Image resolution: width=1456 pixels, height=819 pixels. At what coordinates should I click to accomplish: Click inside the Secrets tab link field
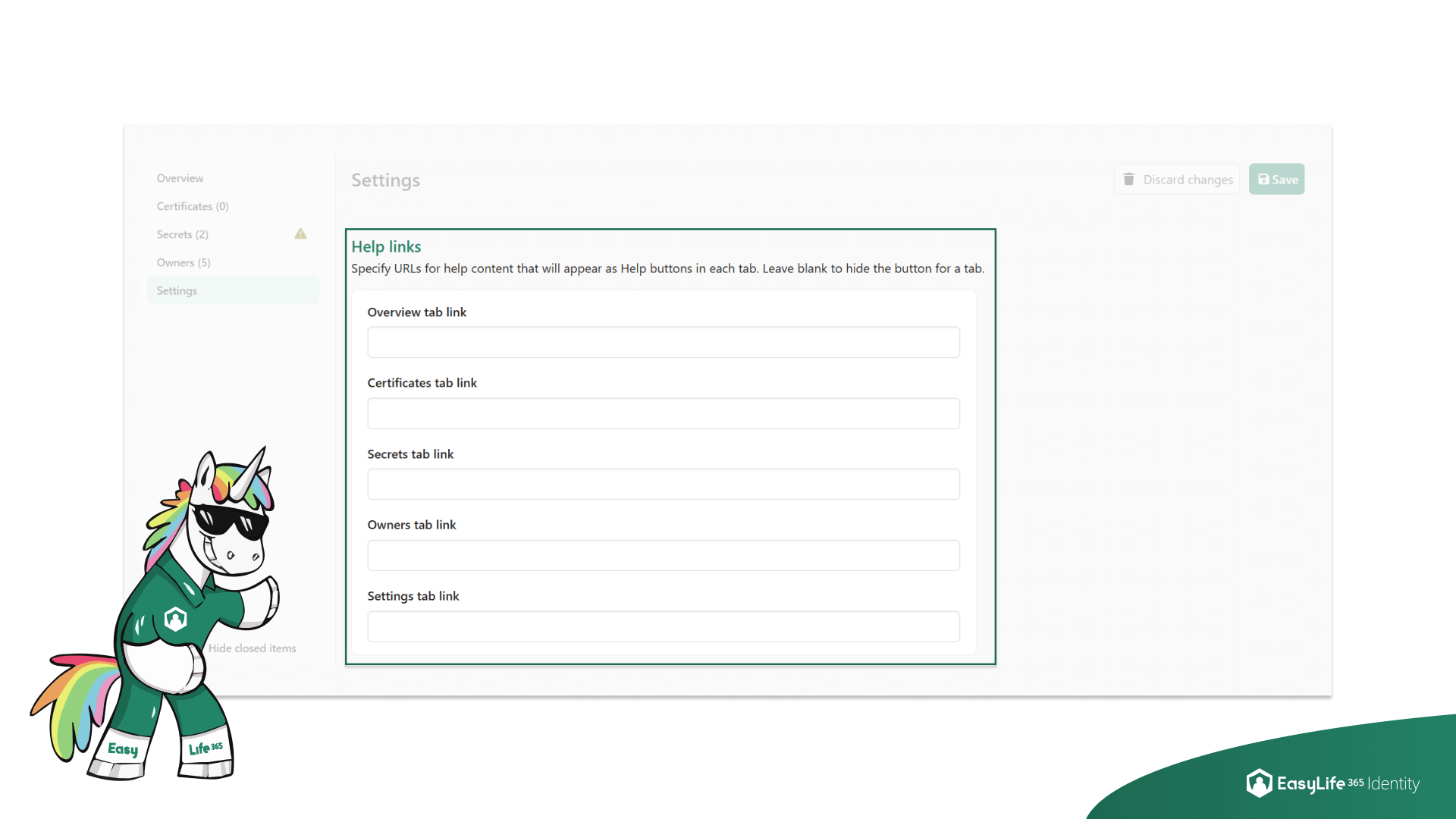pyautogui.click(x=663, y=484)
